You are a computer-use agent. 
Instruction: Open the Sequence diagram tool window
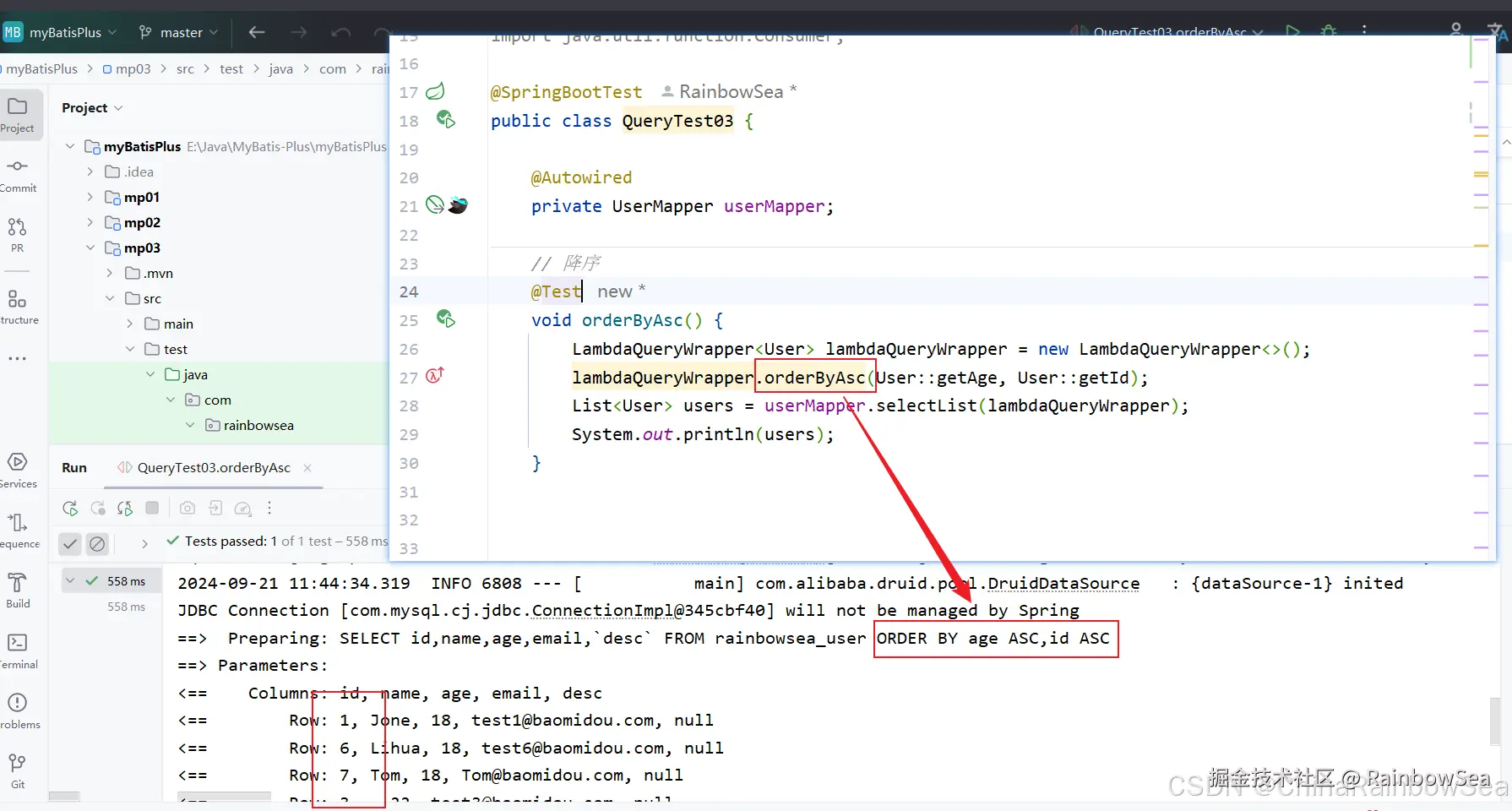coord(18,531)
